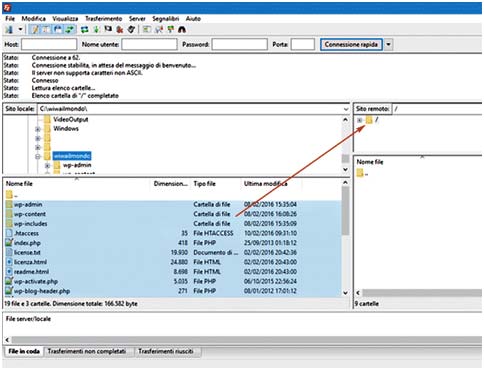
Task: Toggle the directory comparison icon
Action: pyautogui.click(x=159, y=30)
